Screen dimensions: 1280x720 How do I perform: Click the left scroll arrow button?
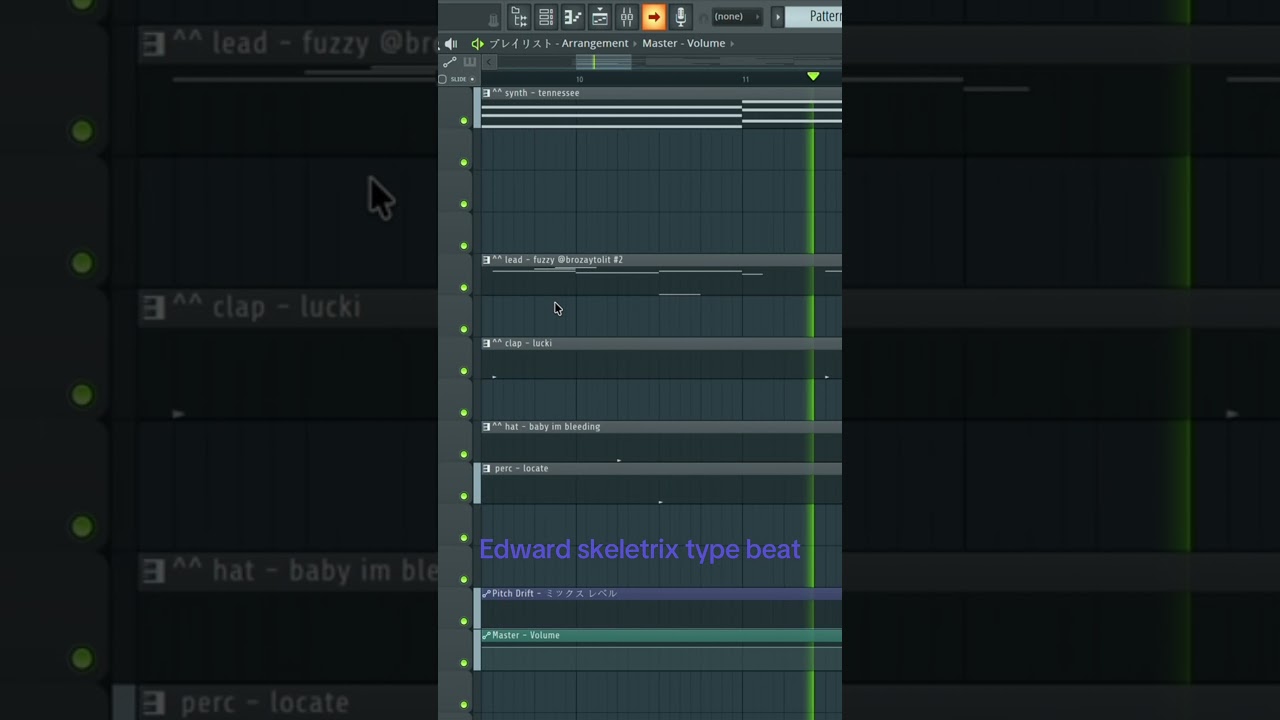[489, 62]
